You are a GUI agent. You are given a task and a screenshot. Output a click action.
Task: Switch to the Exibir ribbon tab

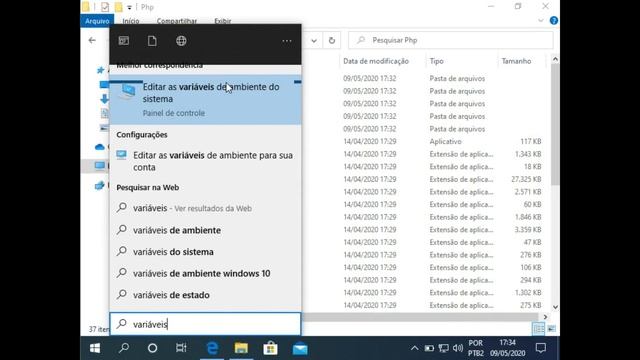pos(223,21)
